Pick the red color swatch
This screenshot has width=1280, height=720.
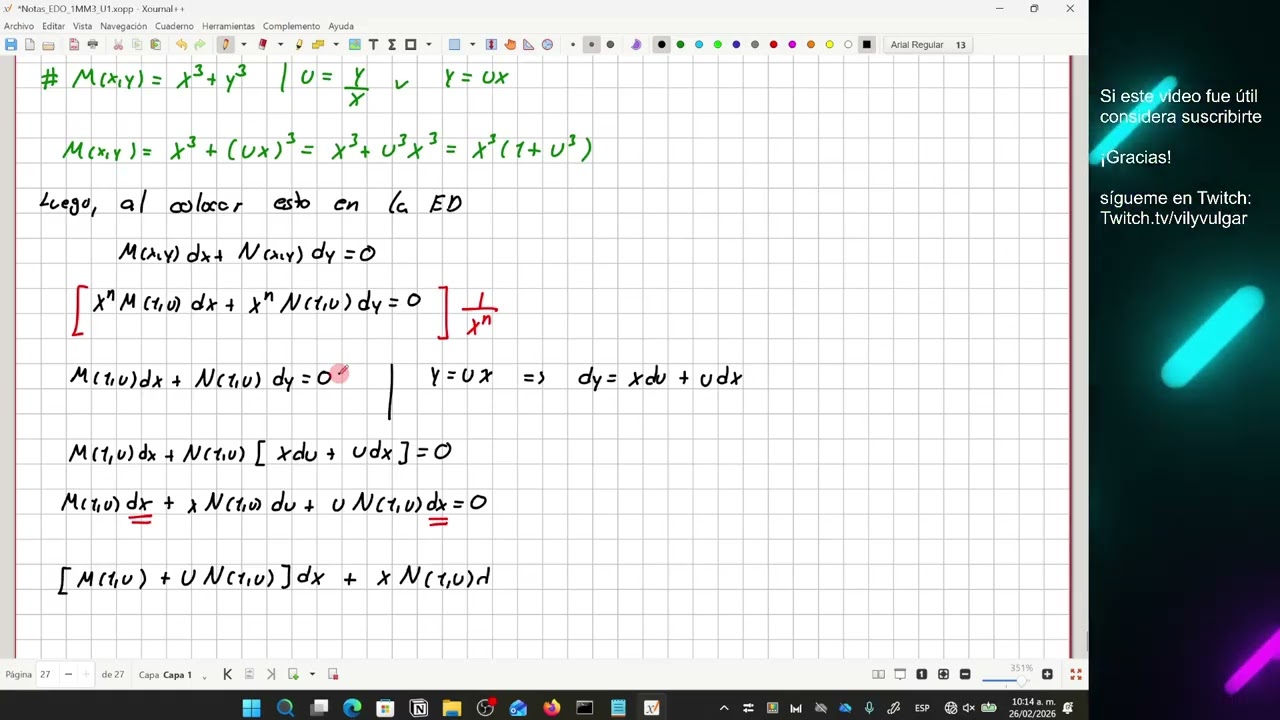coord(773,44)
